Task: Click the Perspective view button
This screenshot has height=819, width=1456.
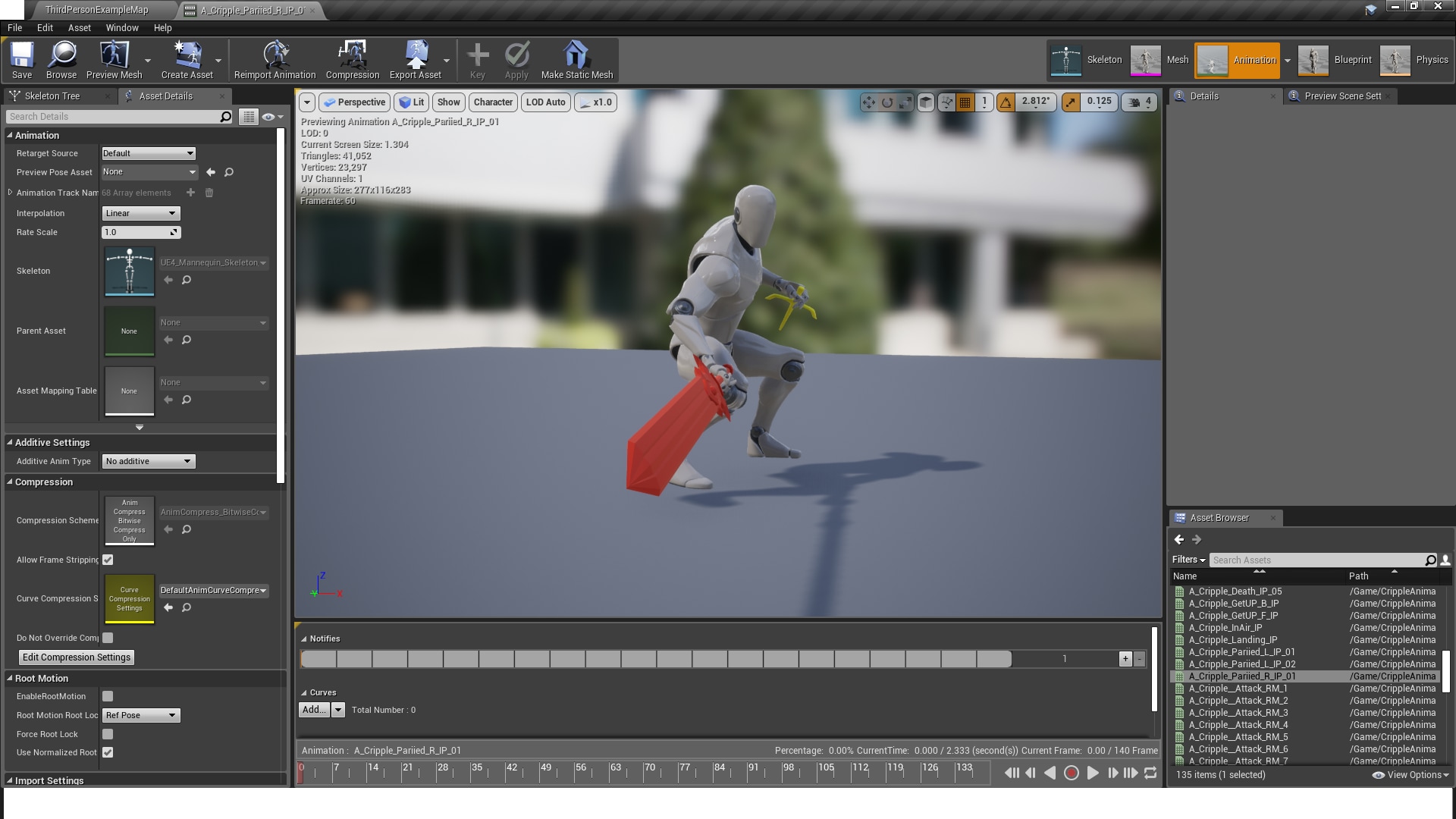Action: pos(354,102)
